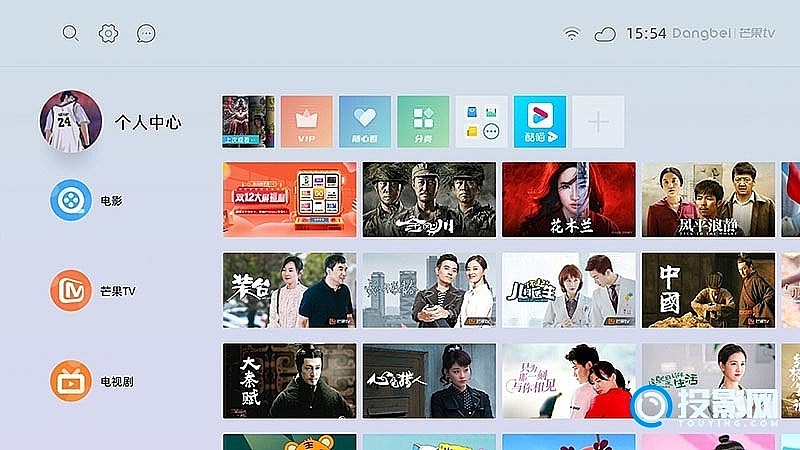This screenshot has width=800, height=450.
Task: Open the 电影 category label
Action: tap(111, 201)
